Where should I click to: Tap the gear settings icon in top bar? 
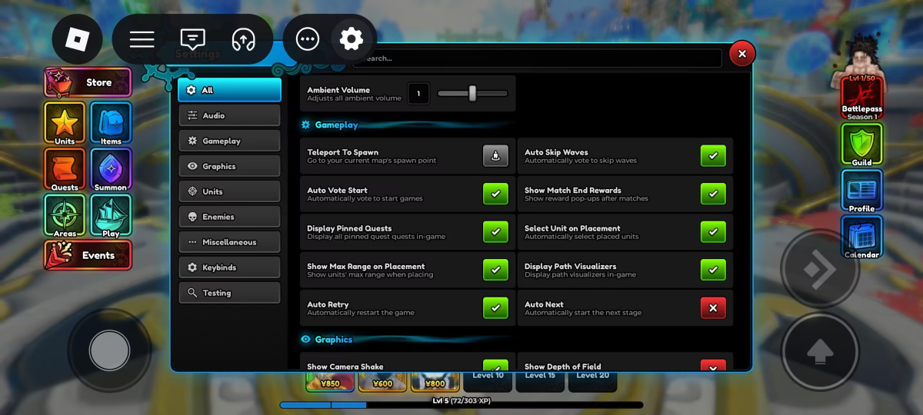[x=351, y=39]
